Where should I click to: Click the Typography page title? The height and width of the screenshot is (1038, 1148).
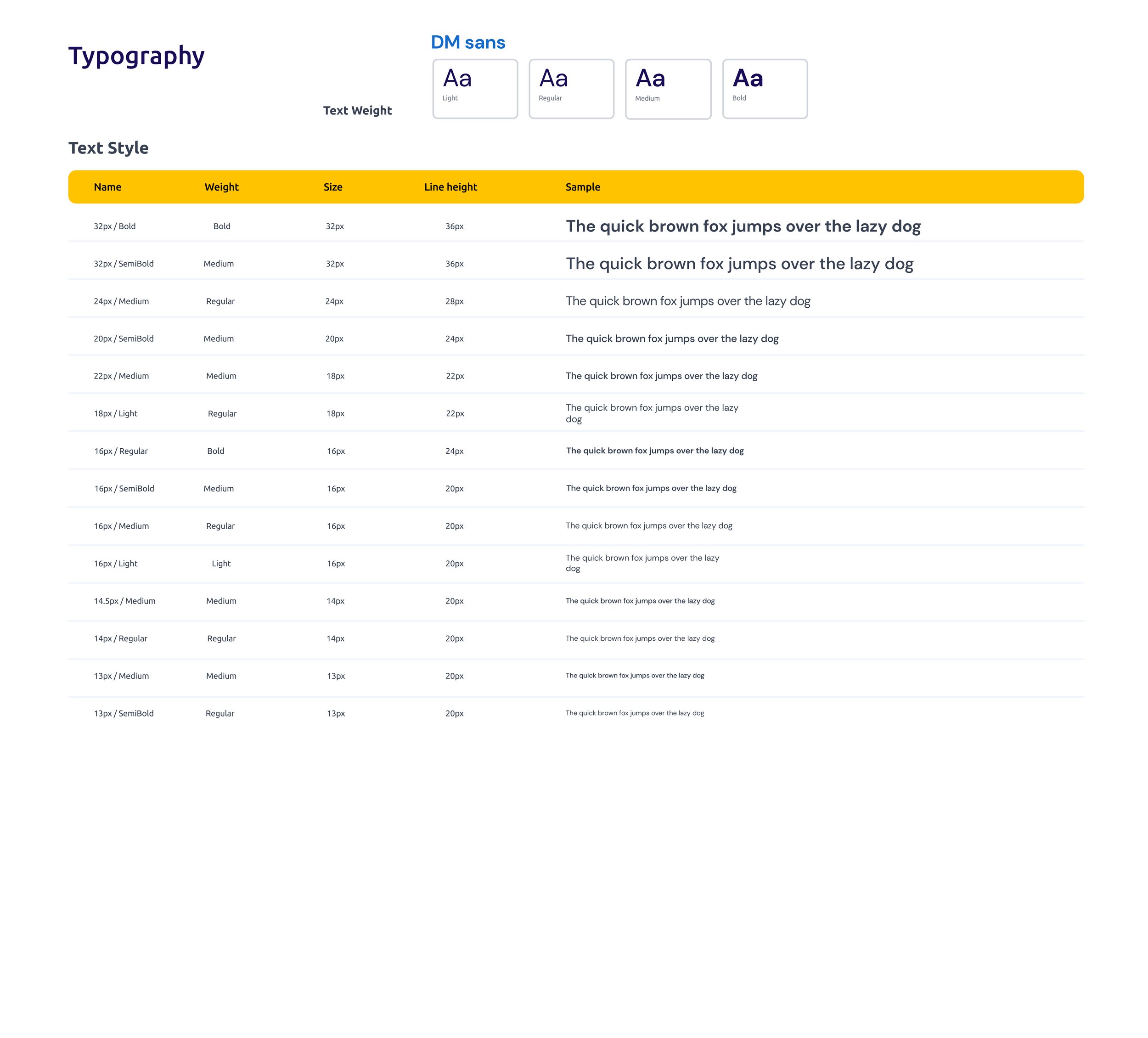click(x=136, y=56)
